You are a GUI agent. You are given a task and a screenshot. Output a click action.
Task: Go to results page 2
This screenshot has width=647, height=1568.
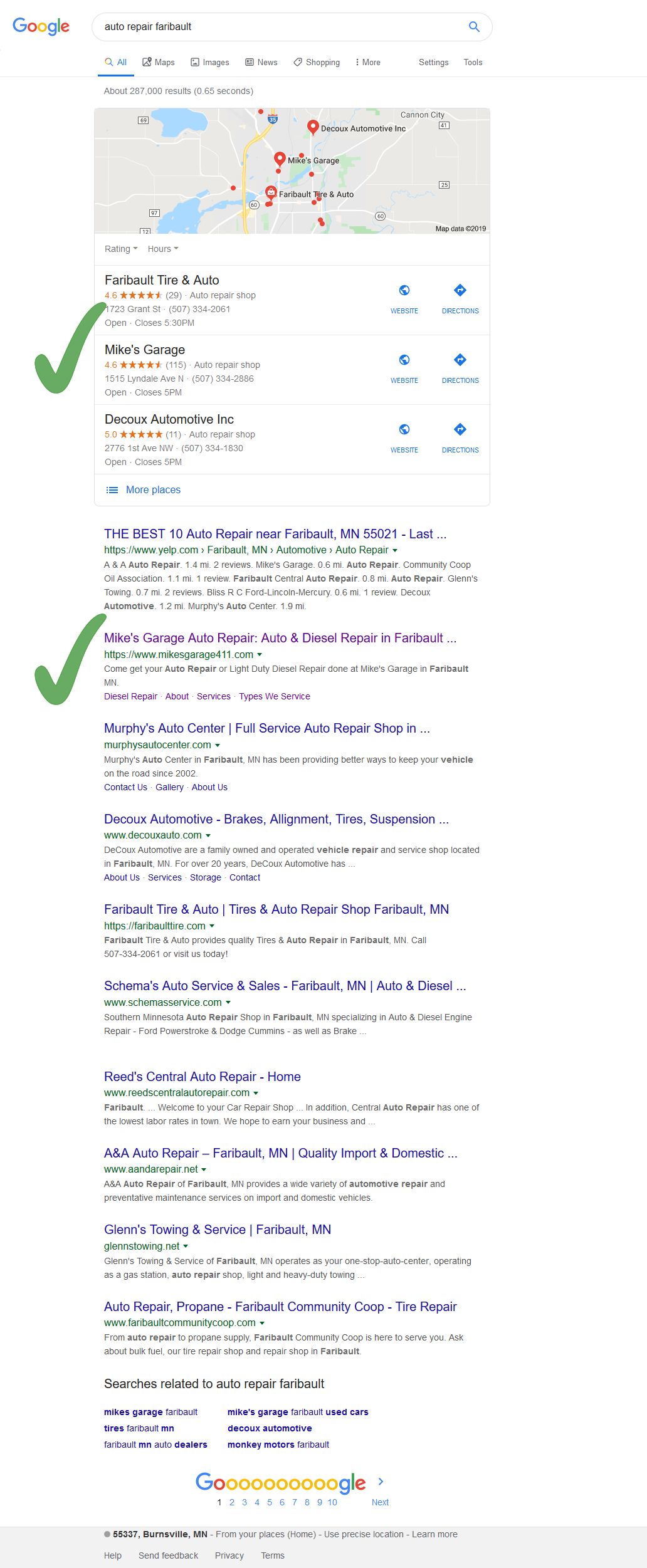coord(232,1502)
